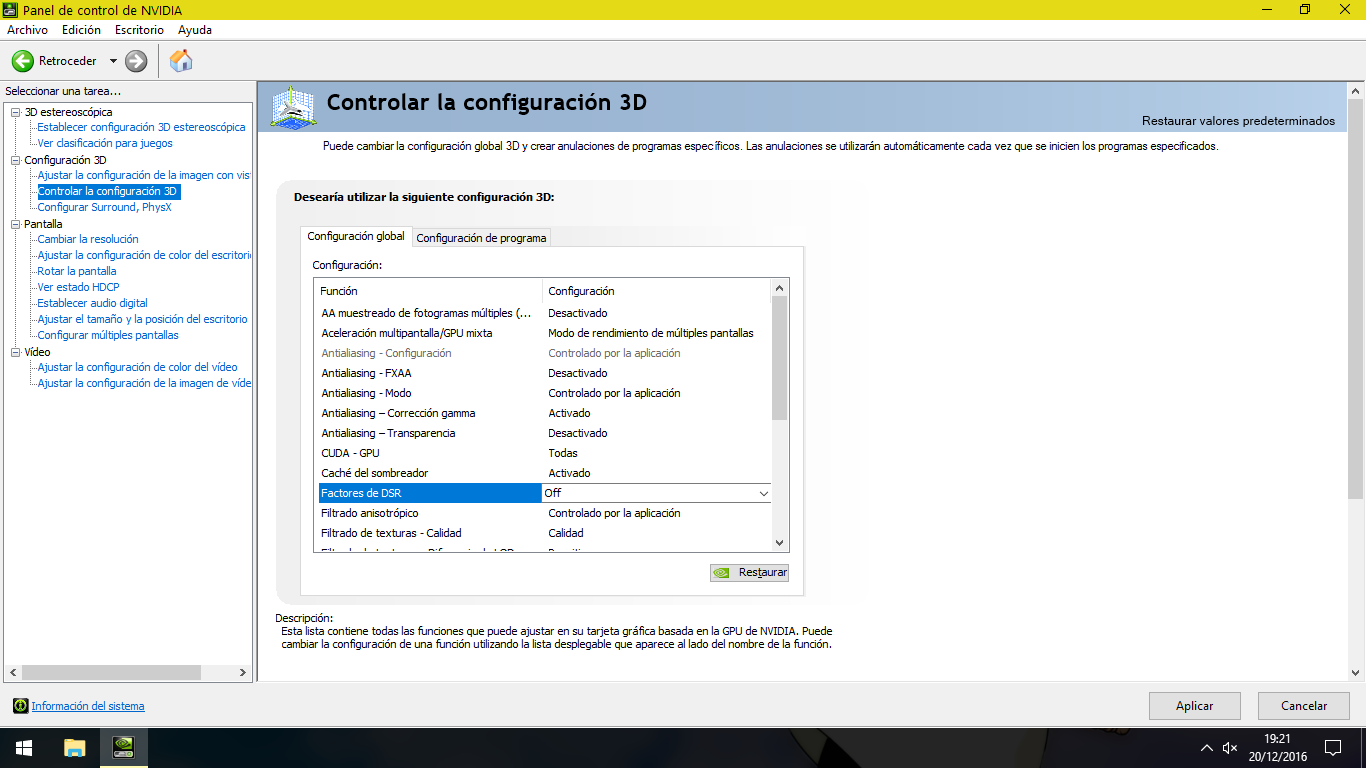This screenshot has height=768, width=1366.
Task: Show hidden tray icons chevron
Action: [1206, 748]
